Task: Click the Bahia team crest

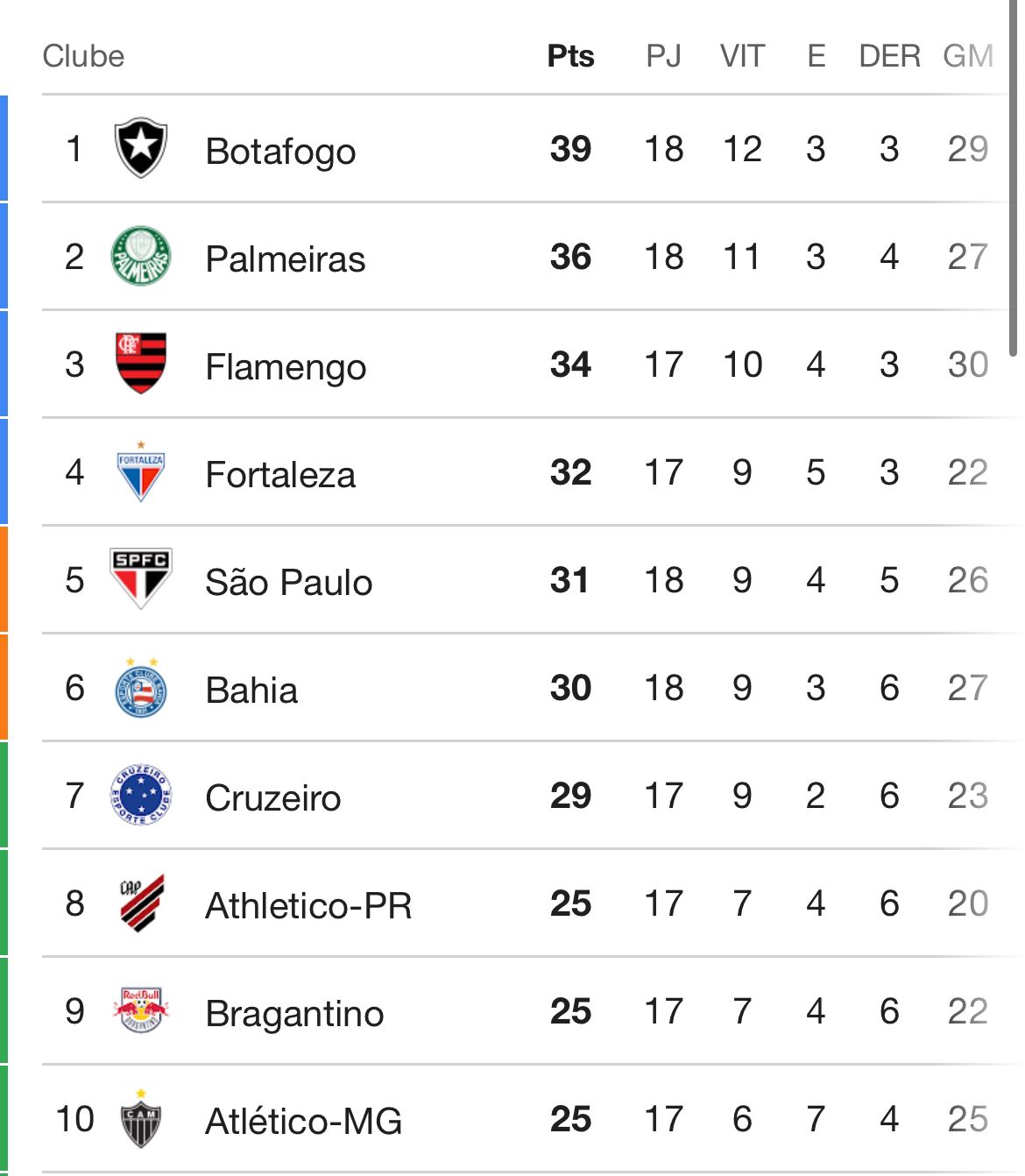Action: [141, 687]
